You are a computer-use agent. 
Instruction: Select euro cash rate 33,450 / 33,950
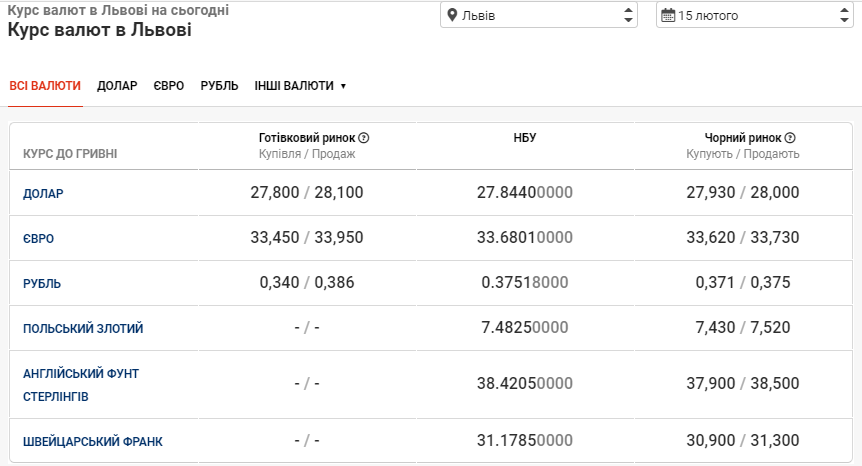point(307,237)
